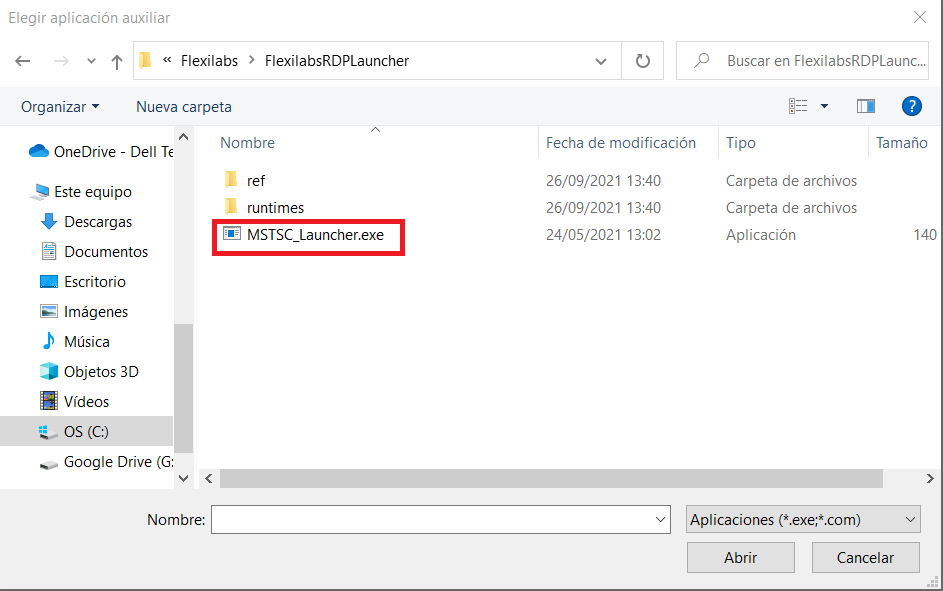Select OS (C:) drive in sidebar
943x591 pixels.
(86, 432)
